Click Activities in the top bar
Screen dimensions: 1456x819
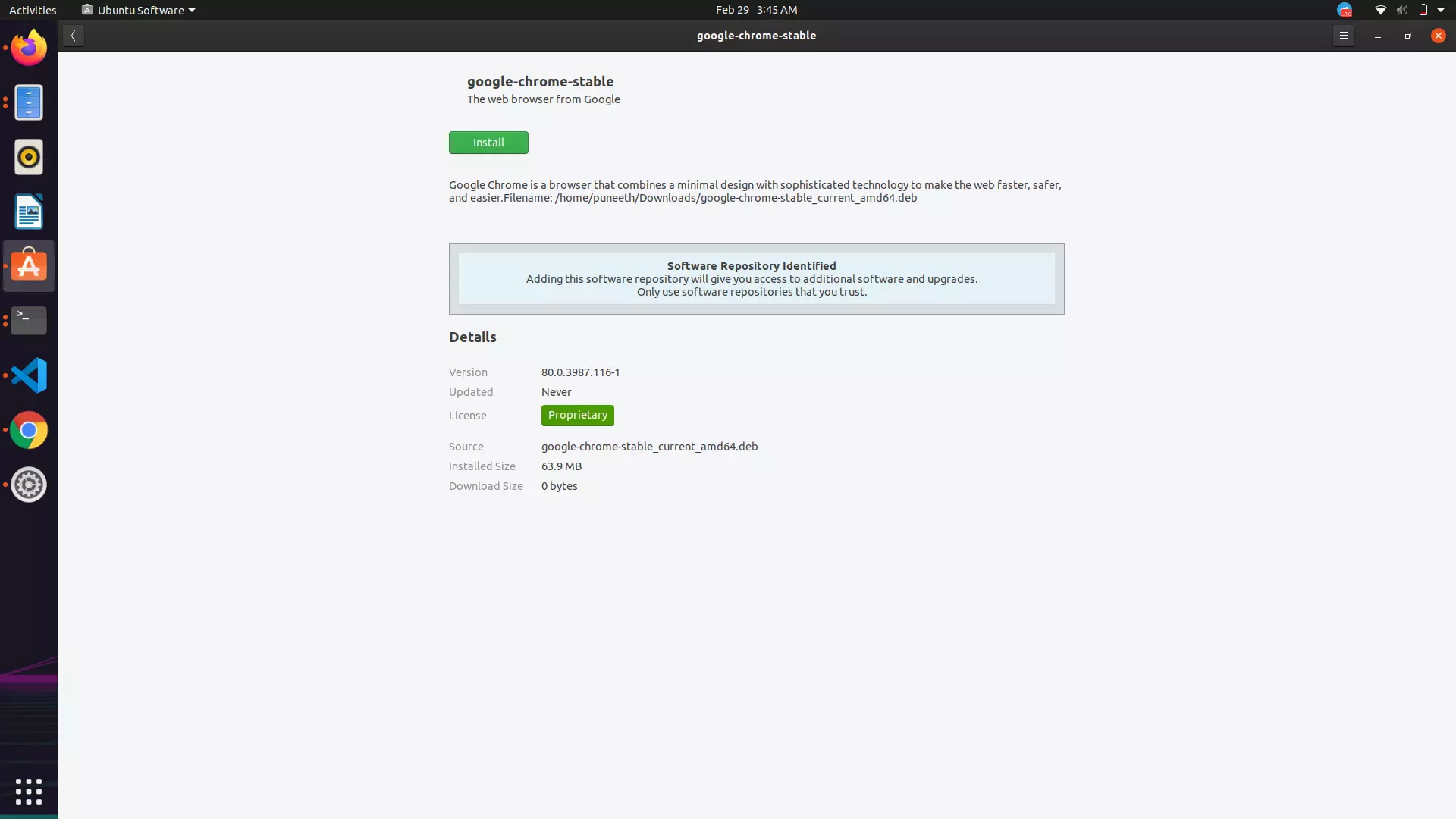tap(33, 10)
